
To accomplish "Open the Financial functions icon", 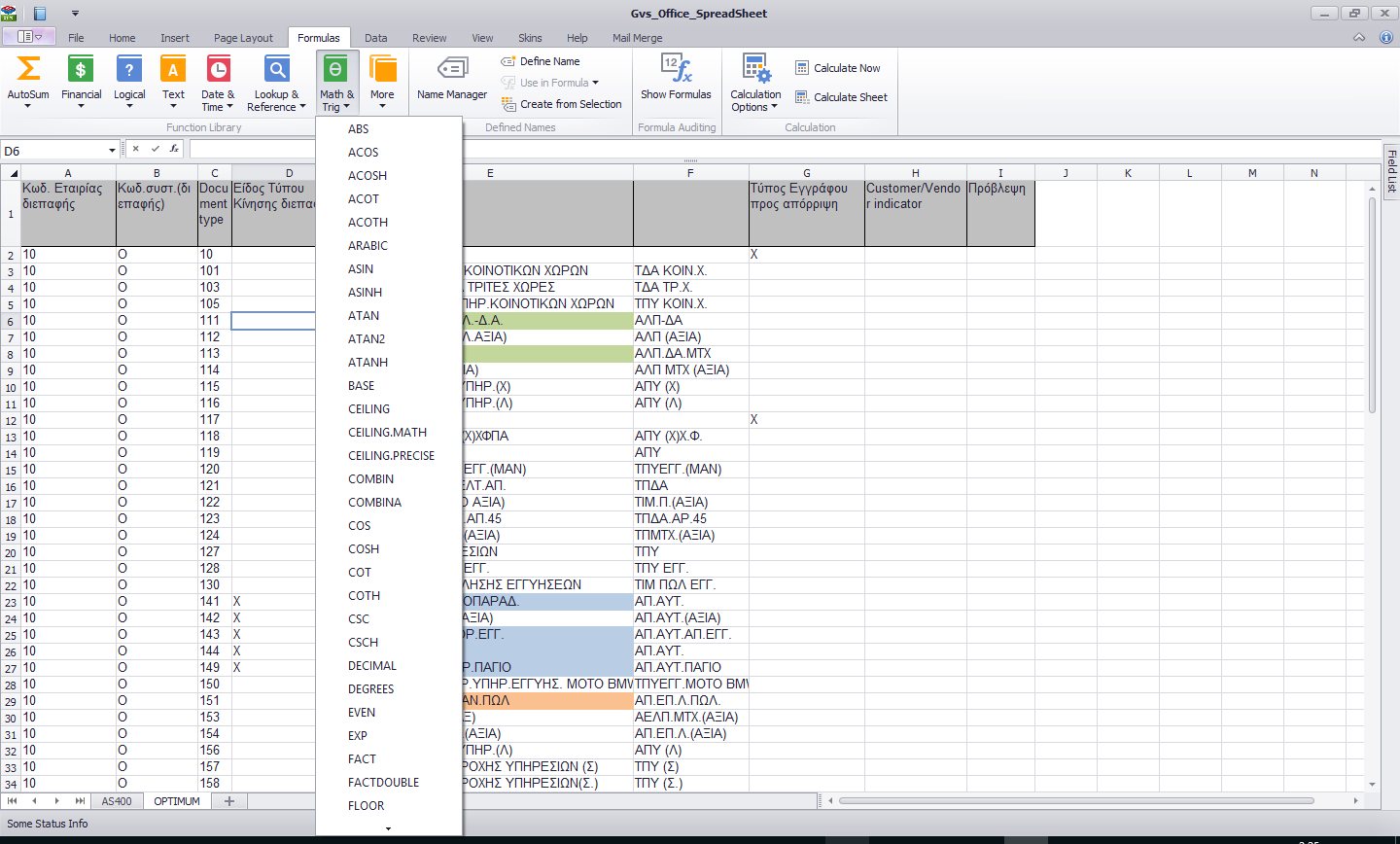I will click(81, 80).
